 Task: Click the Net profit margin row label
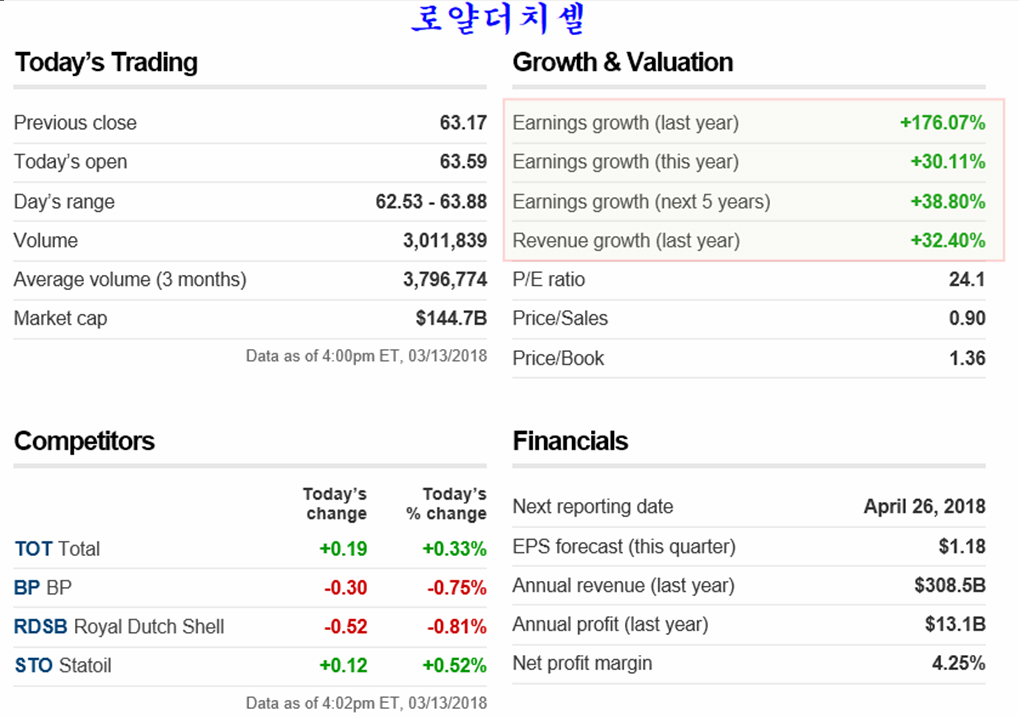coord(582,664)
